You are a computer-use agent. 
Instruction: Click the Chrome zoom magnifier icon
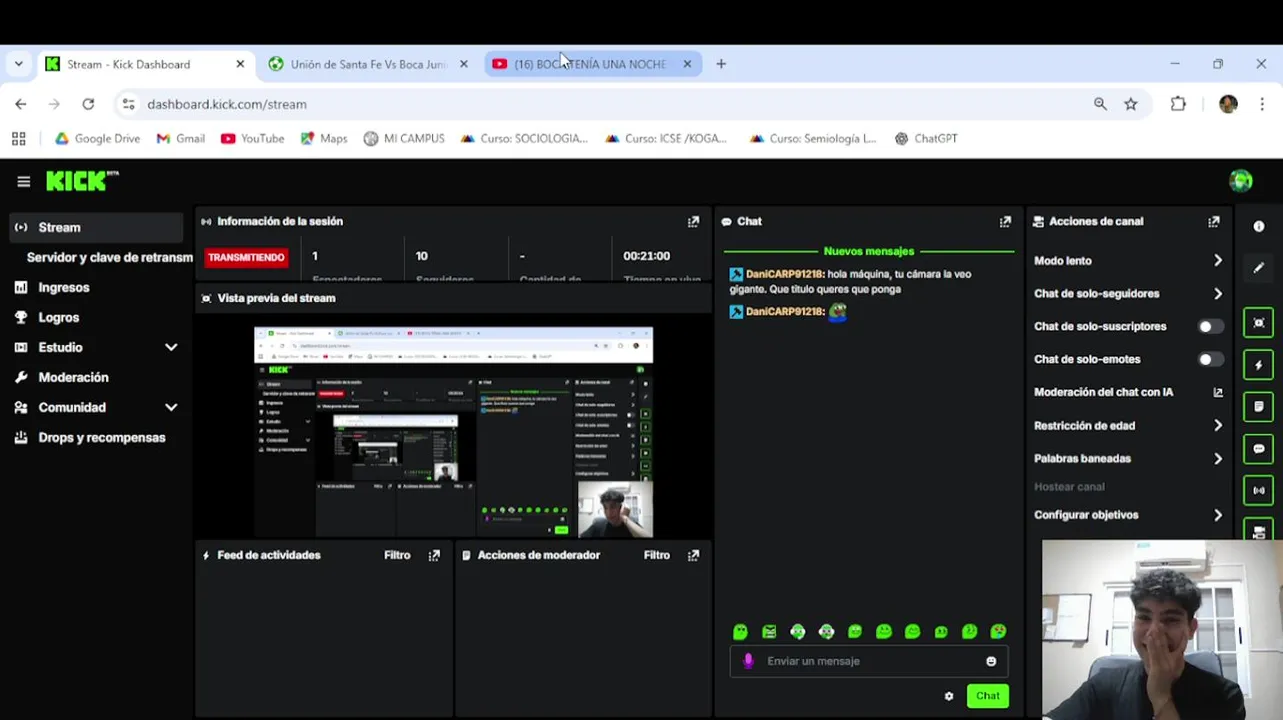[x=1100, y=104]
